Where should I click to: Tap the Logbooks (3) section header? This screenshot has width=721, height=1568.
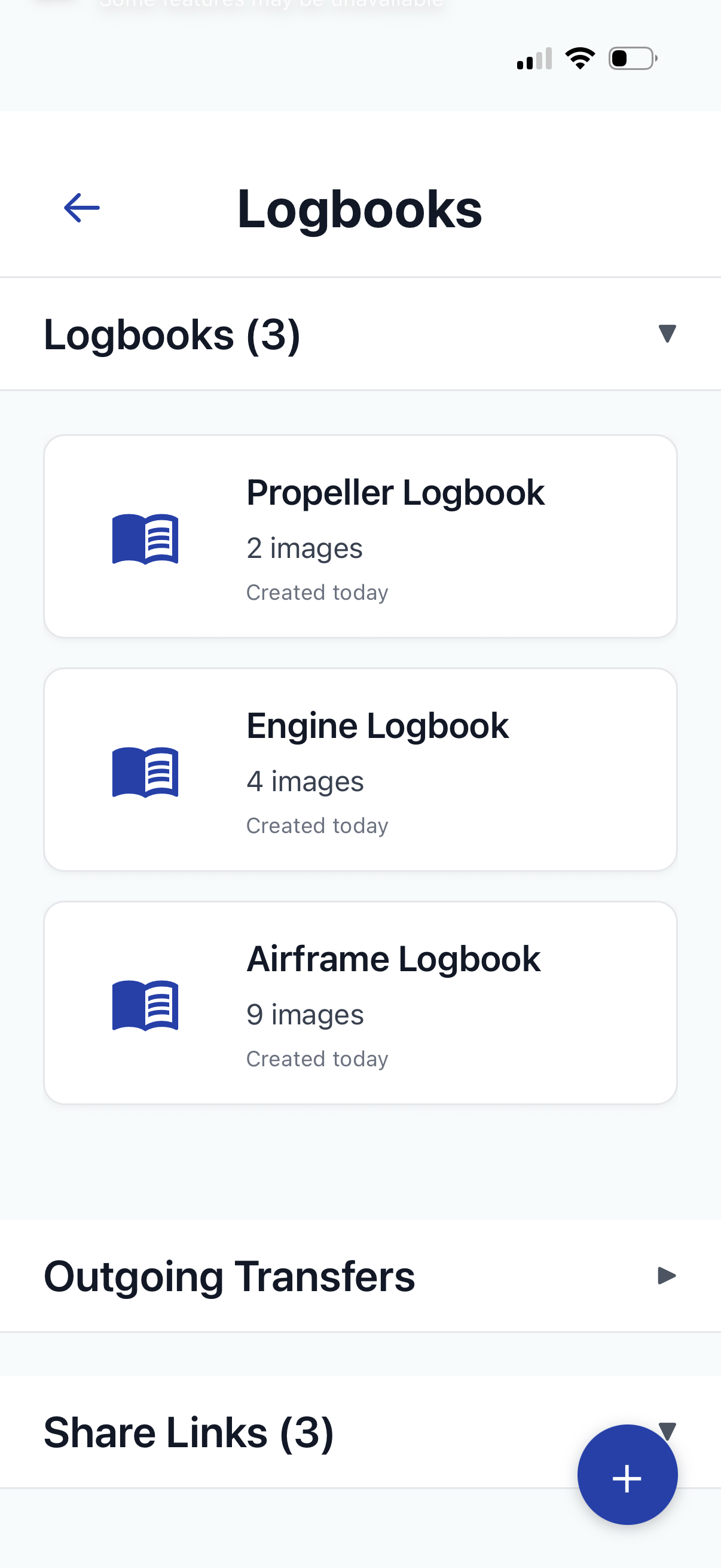point(173,333)
